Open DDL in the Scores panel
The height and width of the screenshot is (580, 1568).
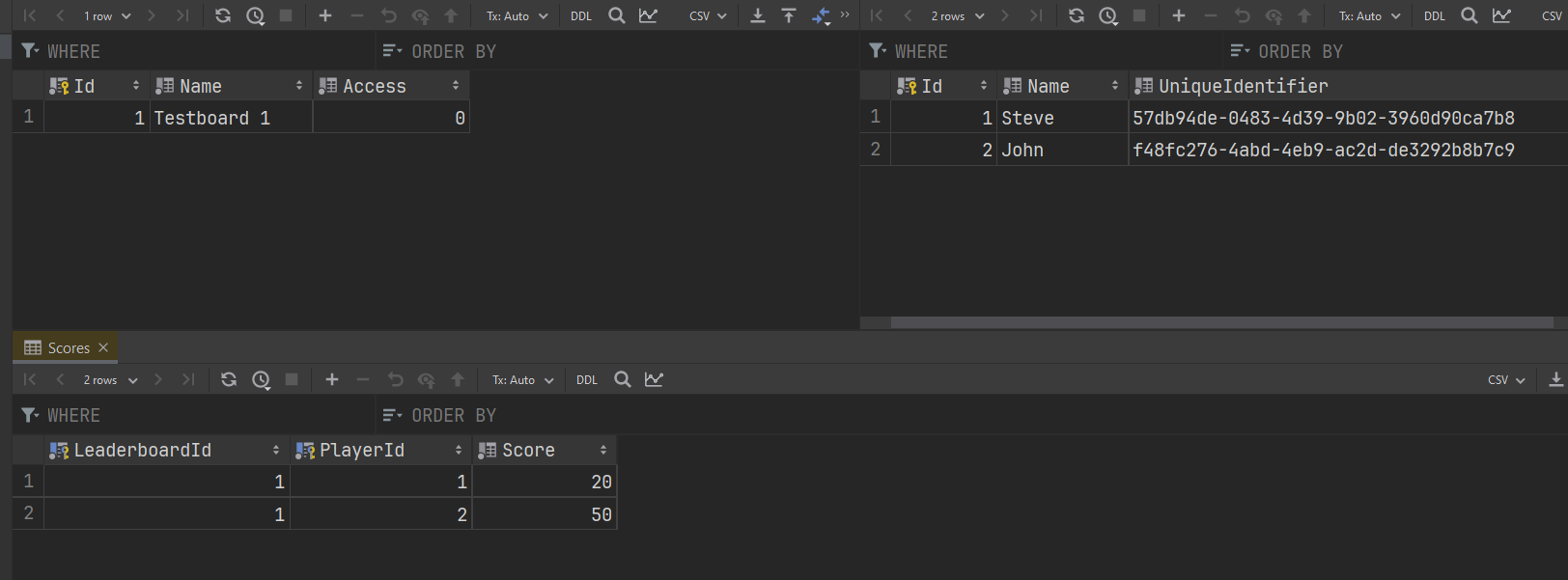[x=587, y=380]
